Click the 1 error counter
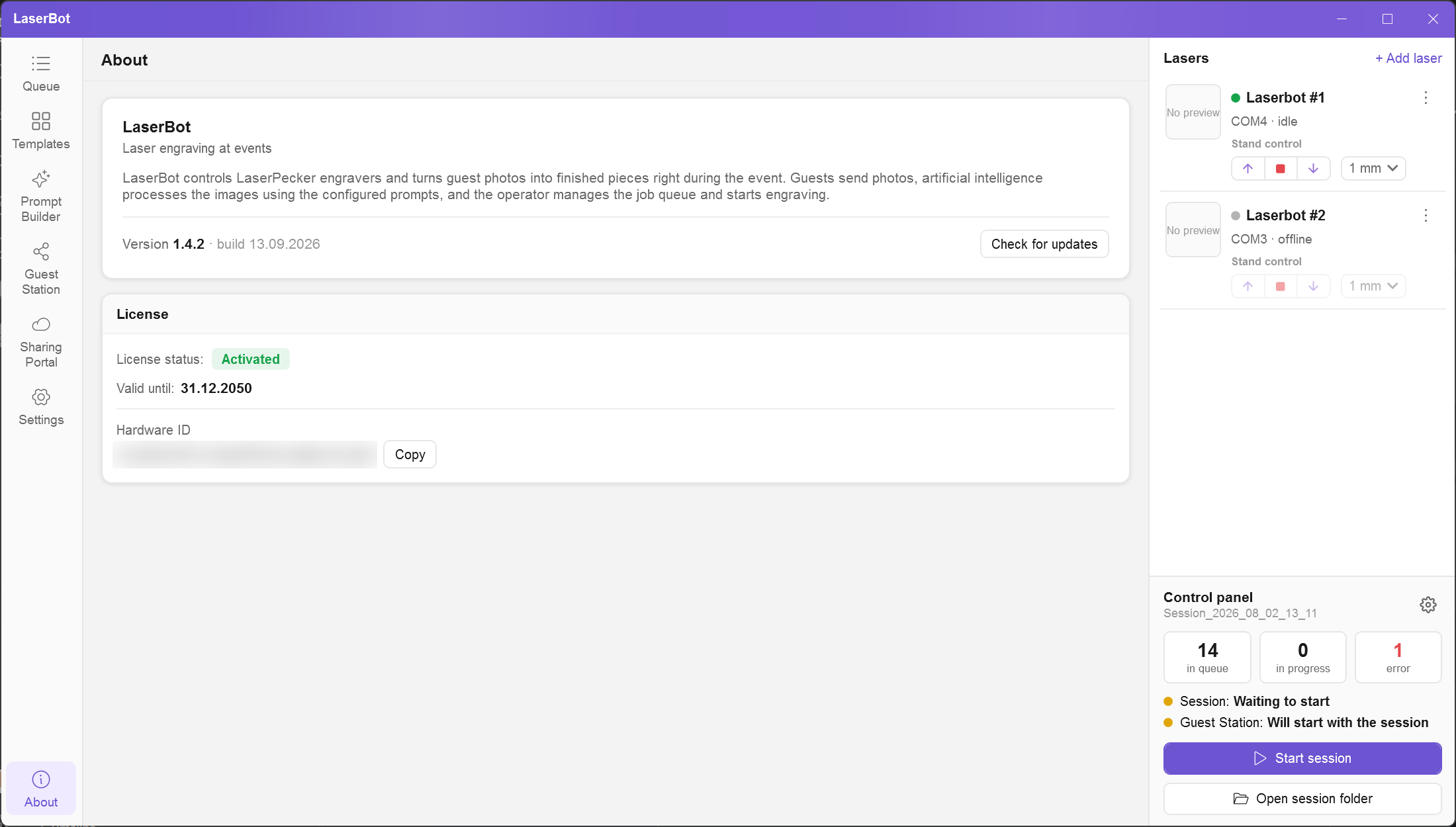The height and width of the screenshot is (827, 1456). (x=1398, y=657)
